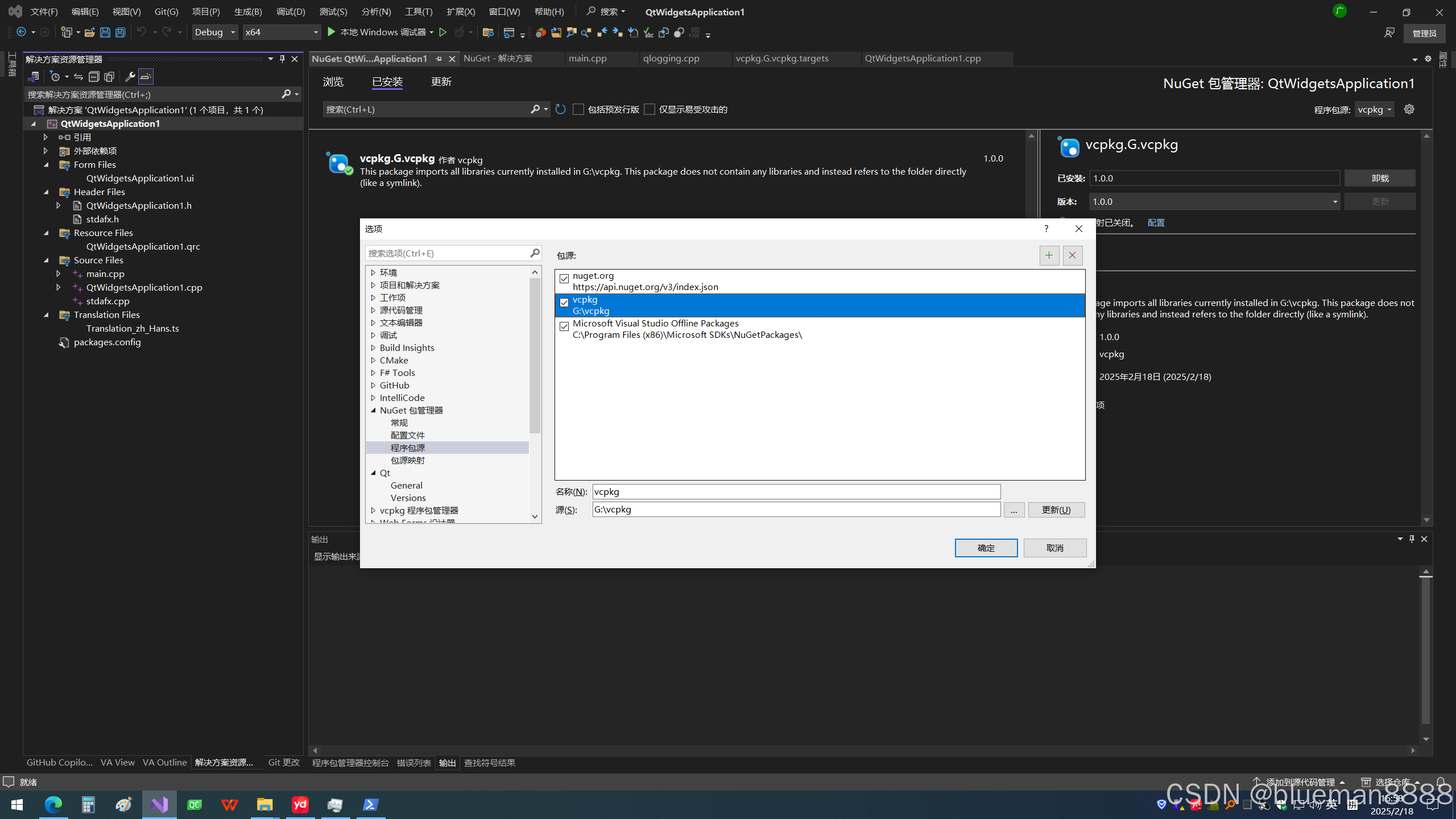Select Versions under the Qt options node

pyautogui.click(x=408, y=498)
